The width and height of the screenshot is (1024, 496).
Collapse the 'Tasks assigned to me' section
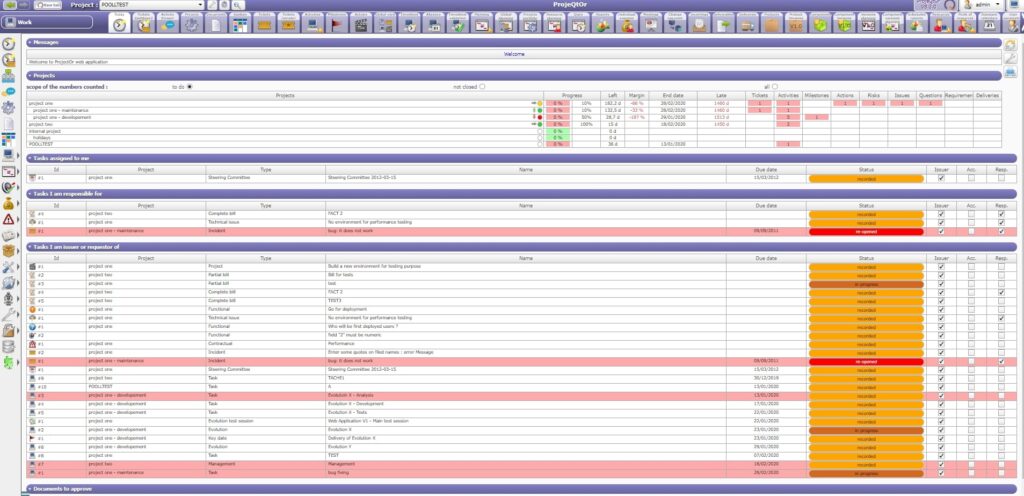click(x=30, y=158)
